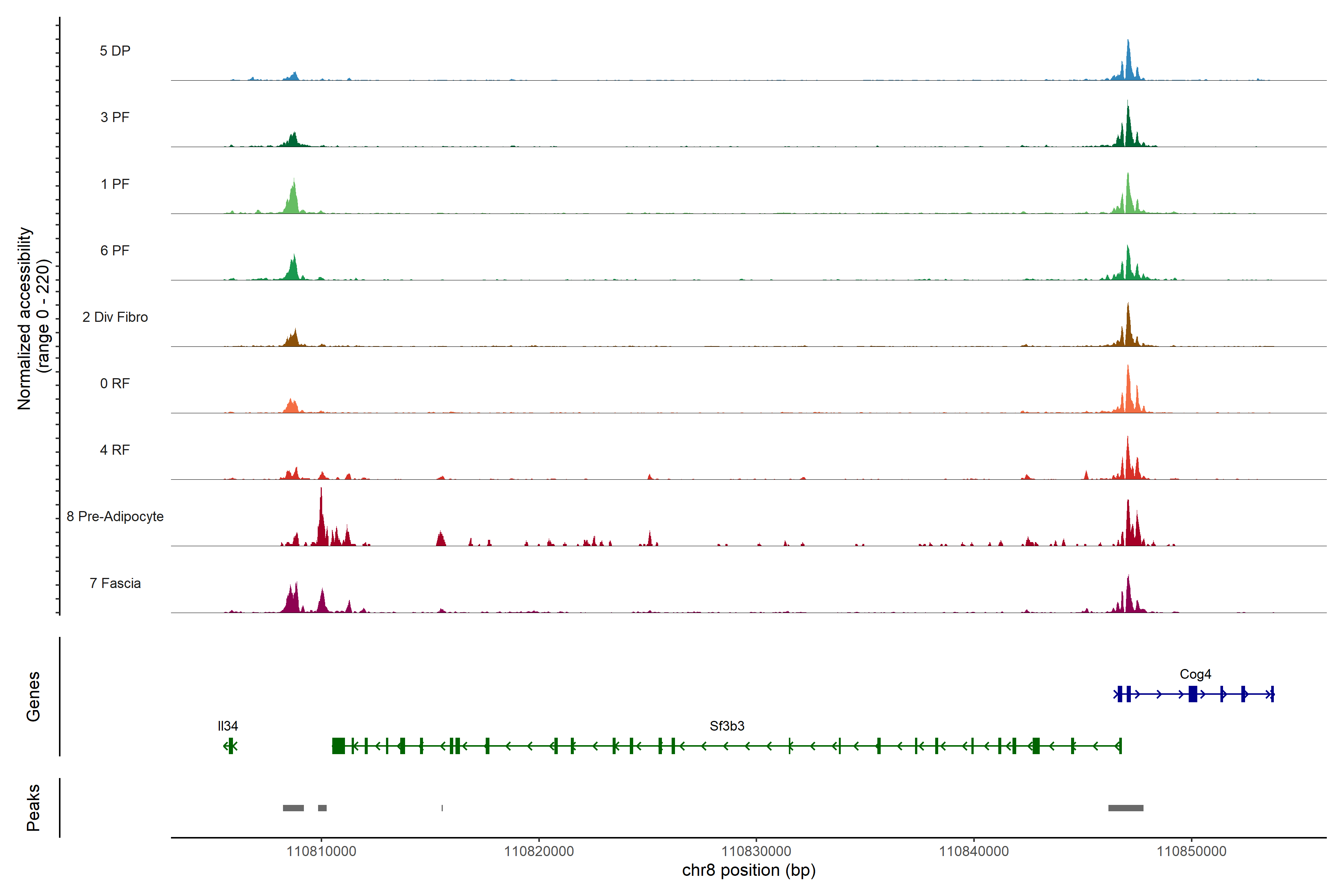
Task: Click the 2 Div Fibro track label
Action: tap(115, 317)
